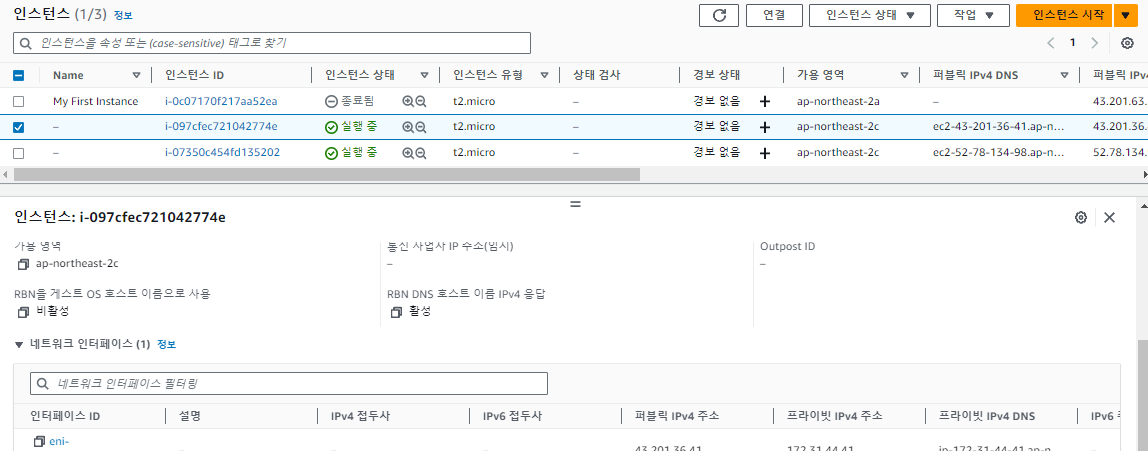Click the 인터페이스 ID column header
This screenshot has height=451, width=1148.
pyautogui.click(x=65, y=417)
